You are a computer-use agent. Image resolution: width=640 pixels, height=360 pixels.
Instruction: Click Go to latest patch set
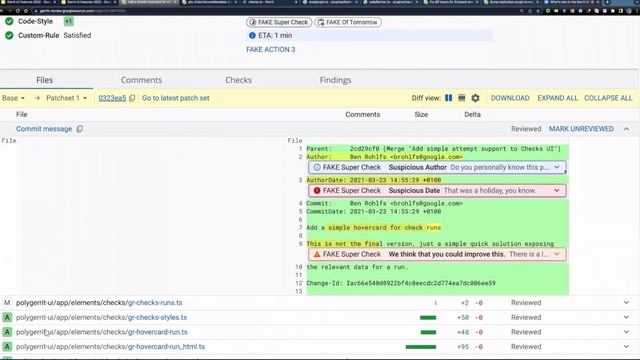pyautogui.click(x=176, y=98)
